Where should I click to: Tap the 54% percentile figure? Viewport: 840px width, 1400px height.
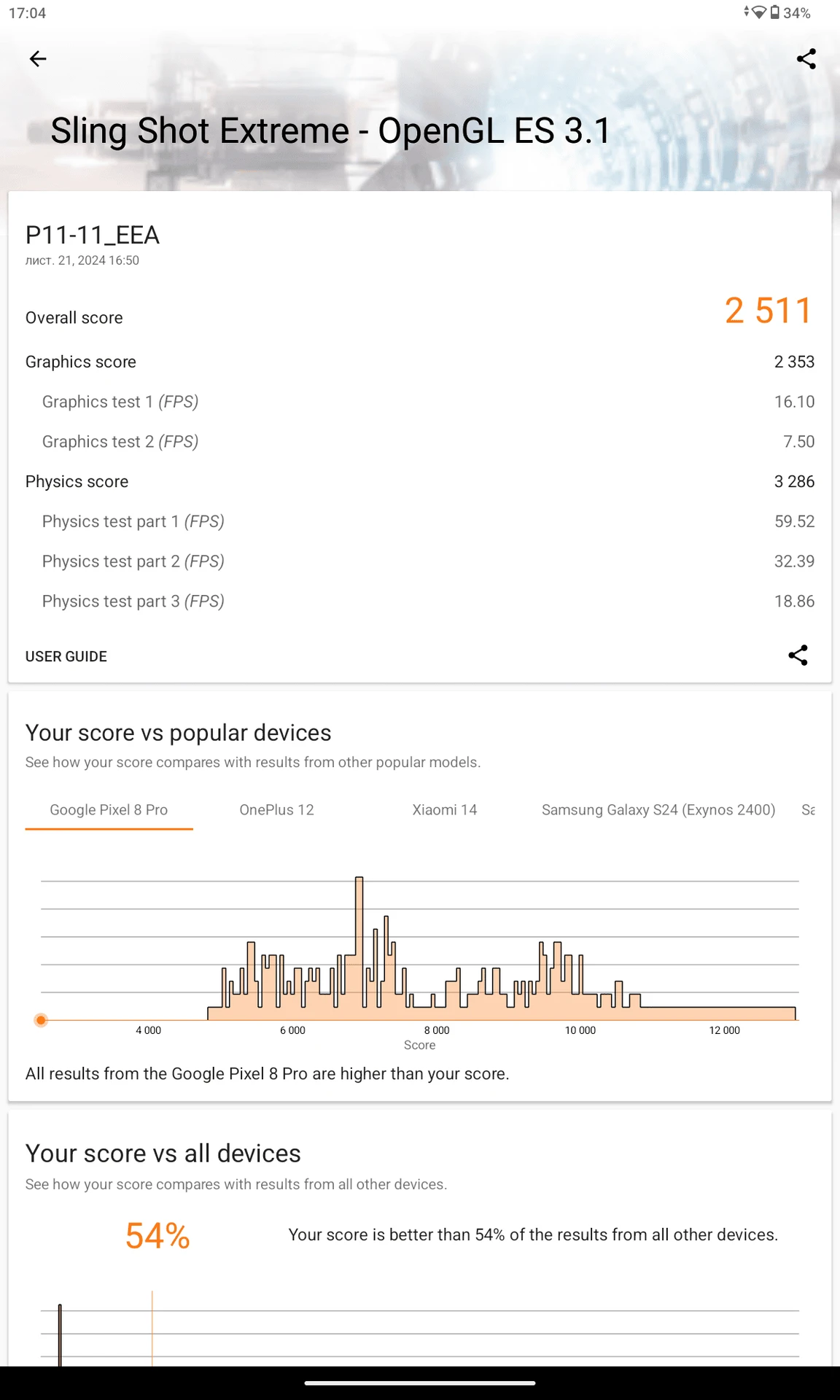[x=157, y=1236]
